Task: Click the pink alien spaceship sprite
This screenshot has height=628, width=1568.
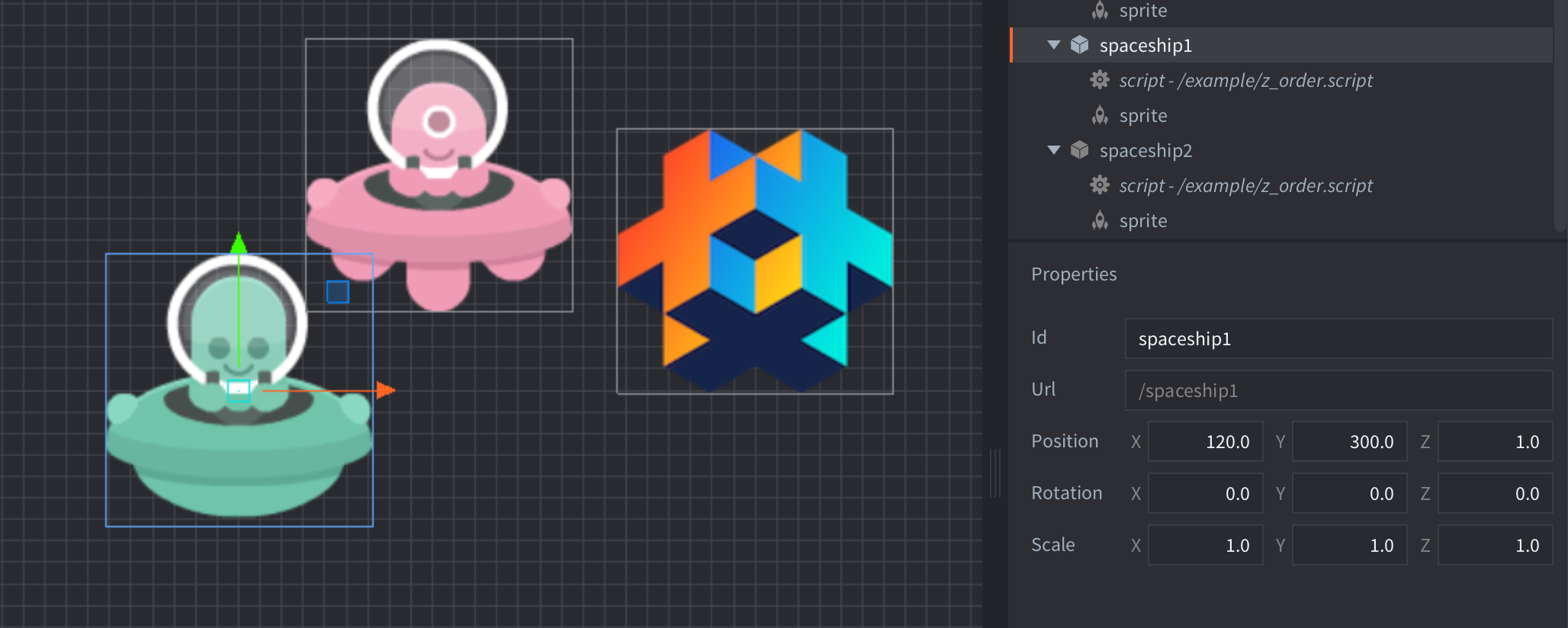Action: tap(439, 175)
